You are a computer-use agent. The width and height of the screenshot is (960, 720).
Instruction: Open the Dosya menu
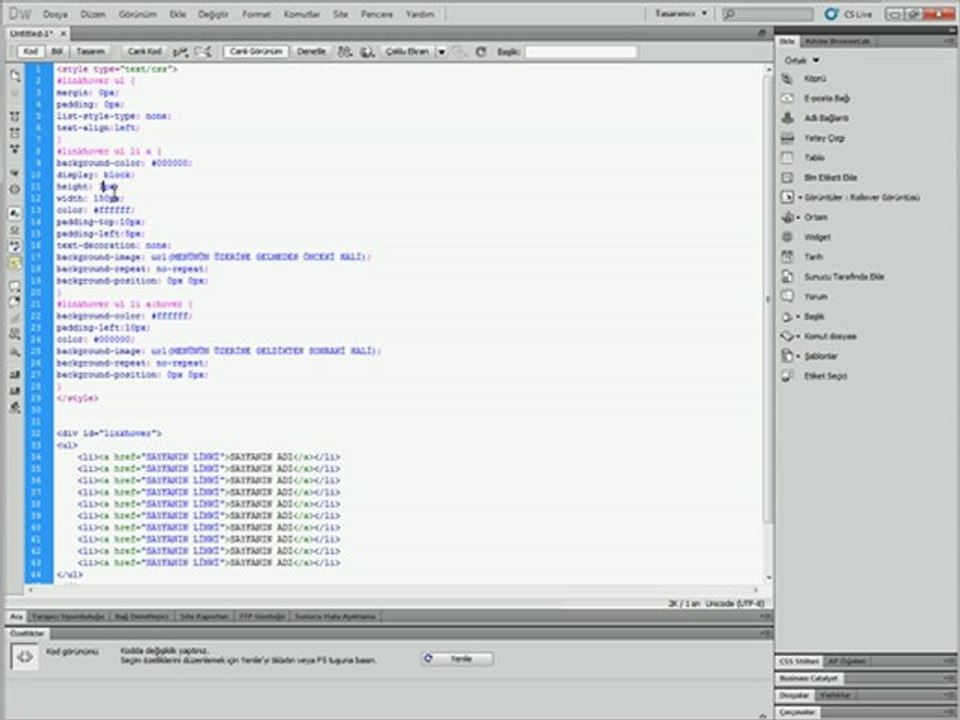pos(55,14)
